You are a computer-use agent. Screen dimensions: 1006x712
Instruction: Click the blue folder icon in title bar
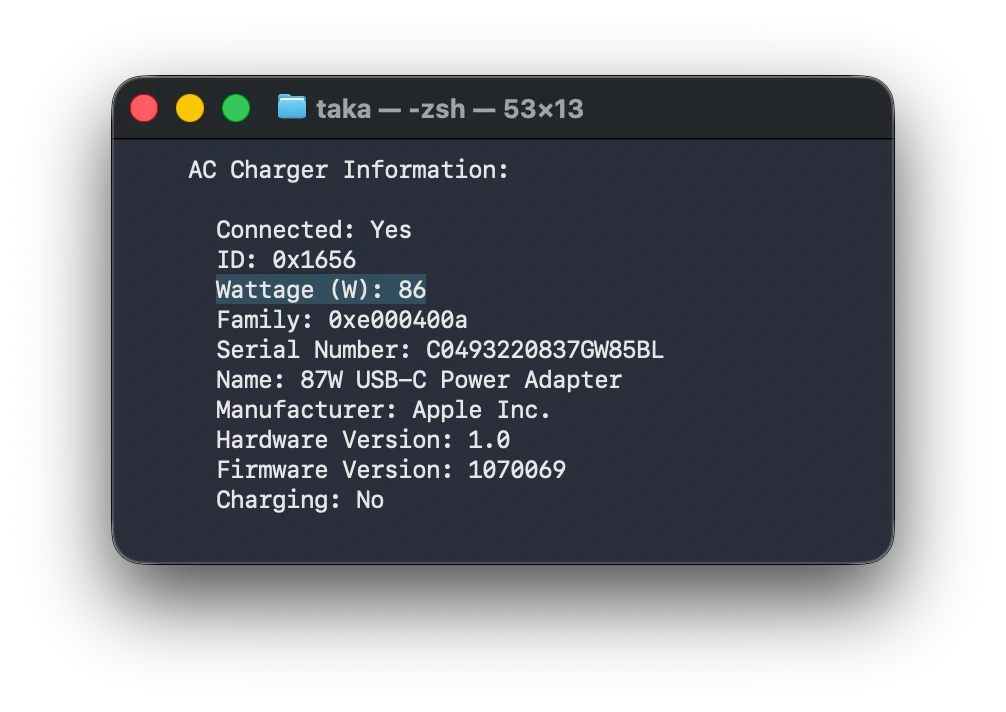coord(291,107)
